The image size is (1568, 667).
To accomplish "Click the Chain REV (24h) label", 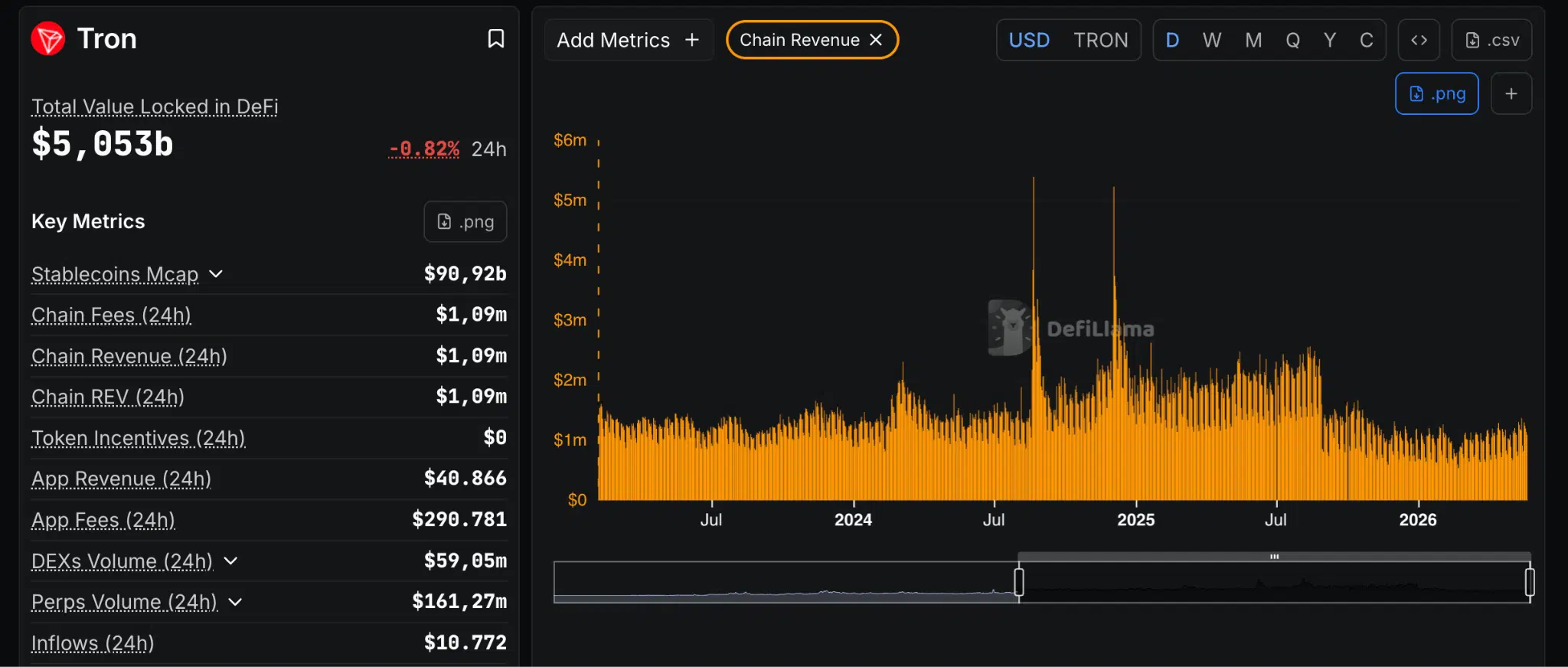I will click(x=108, y=397).
